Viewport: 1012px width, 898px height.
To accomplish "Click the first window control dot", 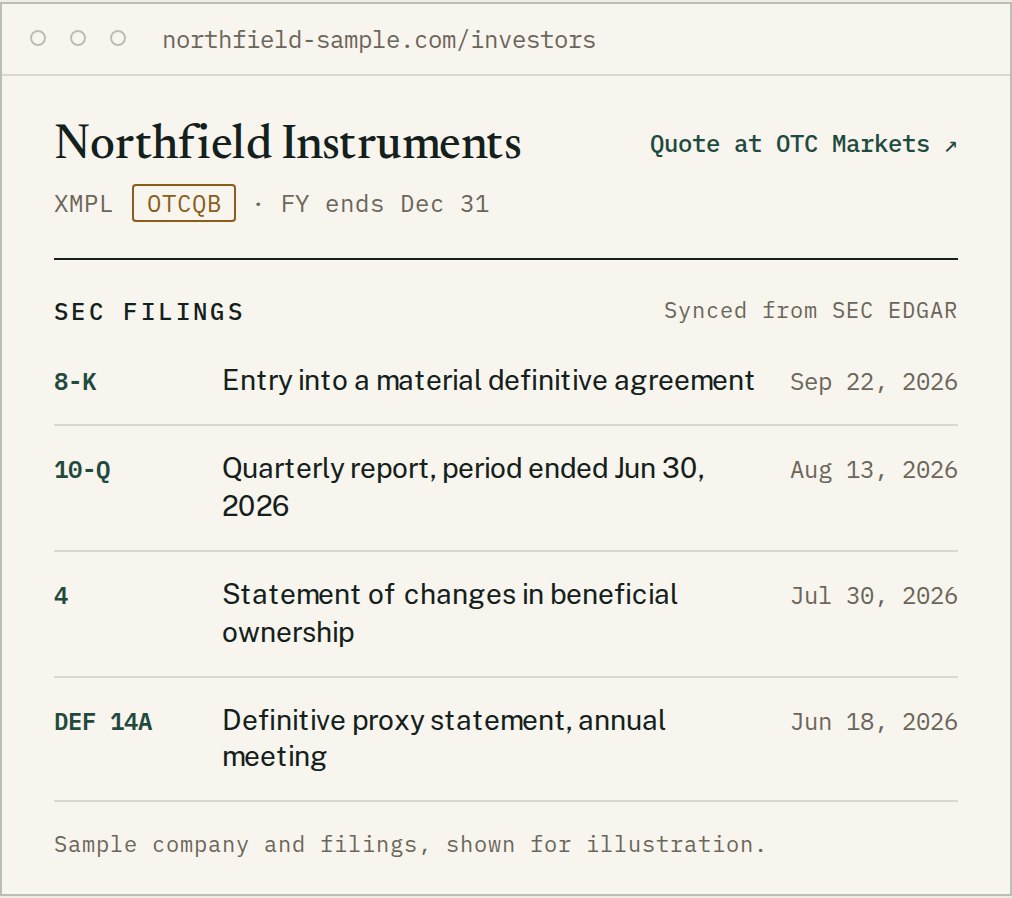I will click(38, 39).
